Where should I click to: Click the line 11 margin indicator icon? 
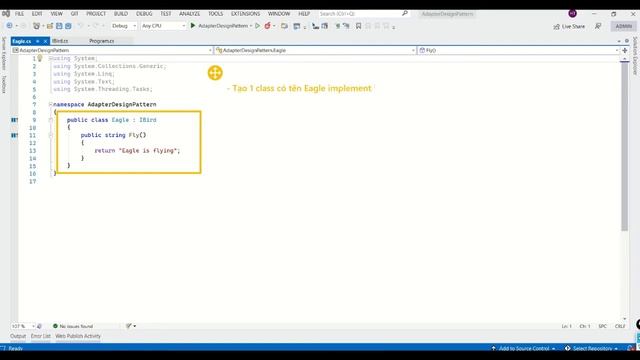(14, 135)
